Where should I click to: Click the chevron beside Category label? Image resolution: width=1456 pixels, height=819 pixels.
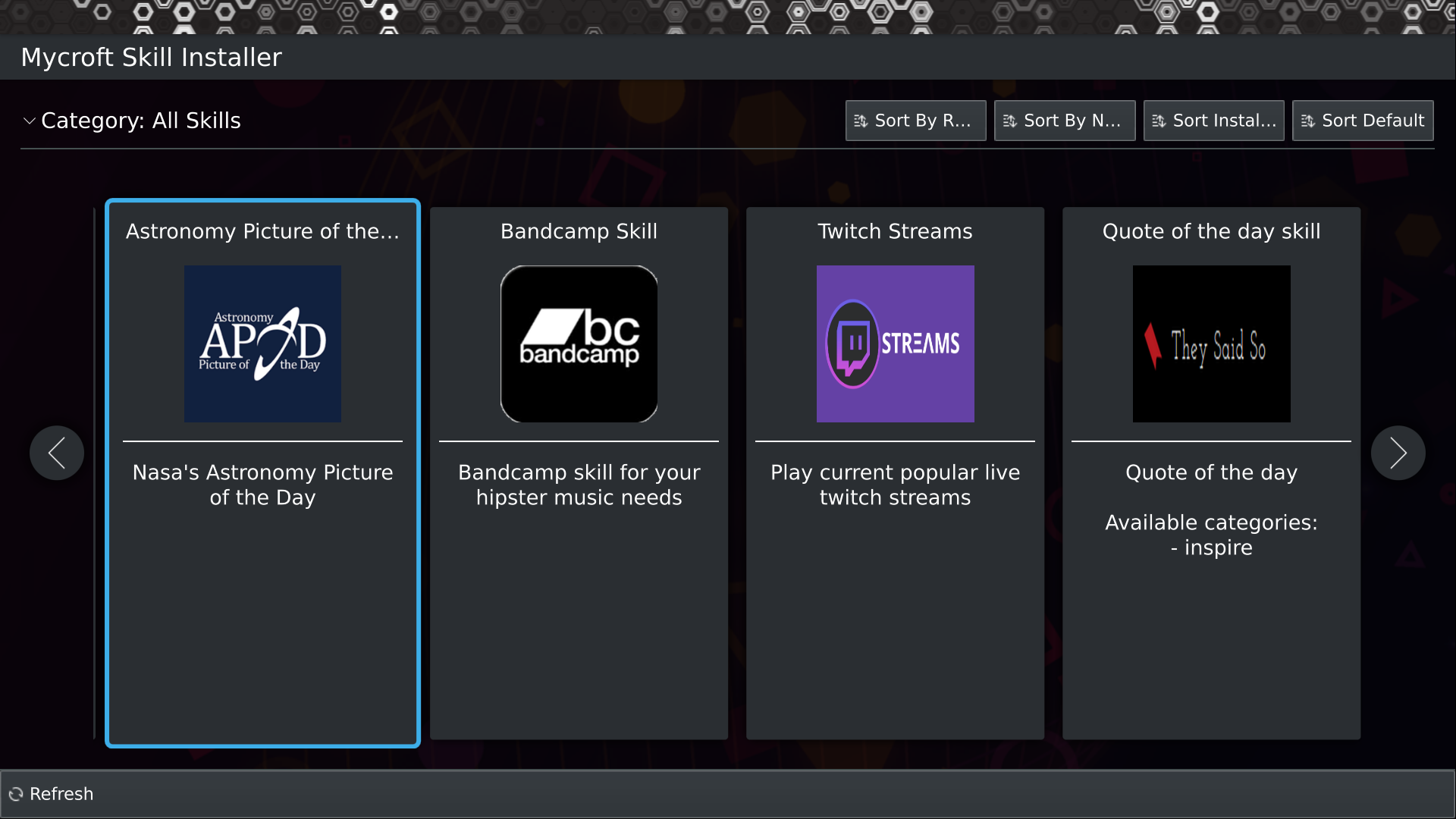pyautogui.click(x=30, y=121)
